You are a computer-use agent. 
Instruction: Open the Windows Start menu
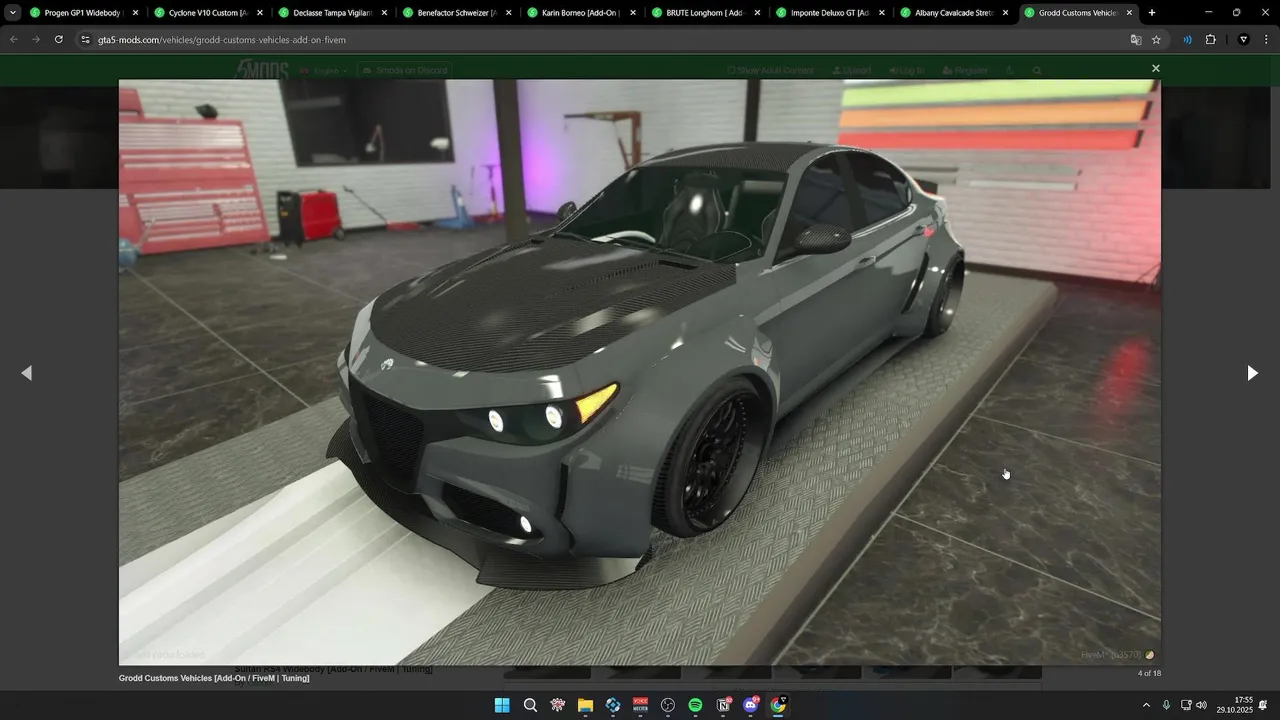click(x=502, y=705)
